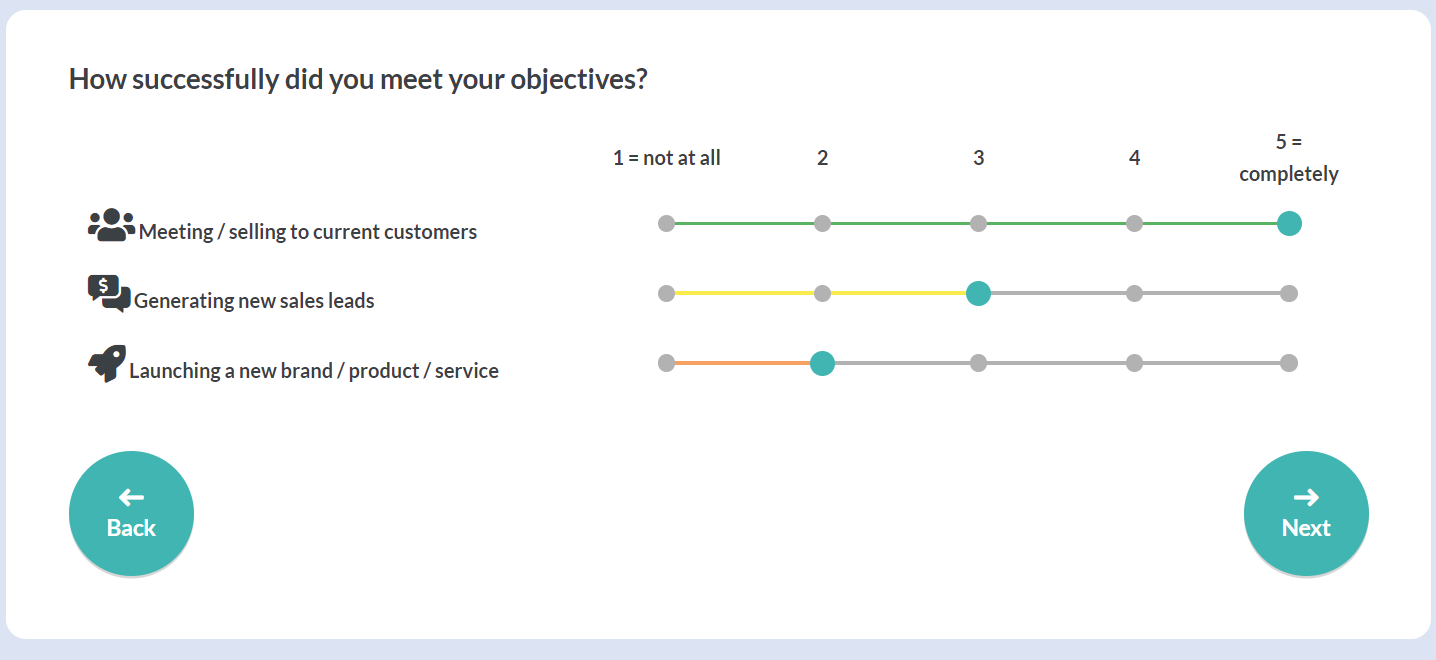Select rating 1 for new brand launch
The image size is (1436, 660).
(667, 363)
